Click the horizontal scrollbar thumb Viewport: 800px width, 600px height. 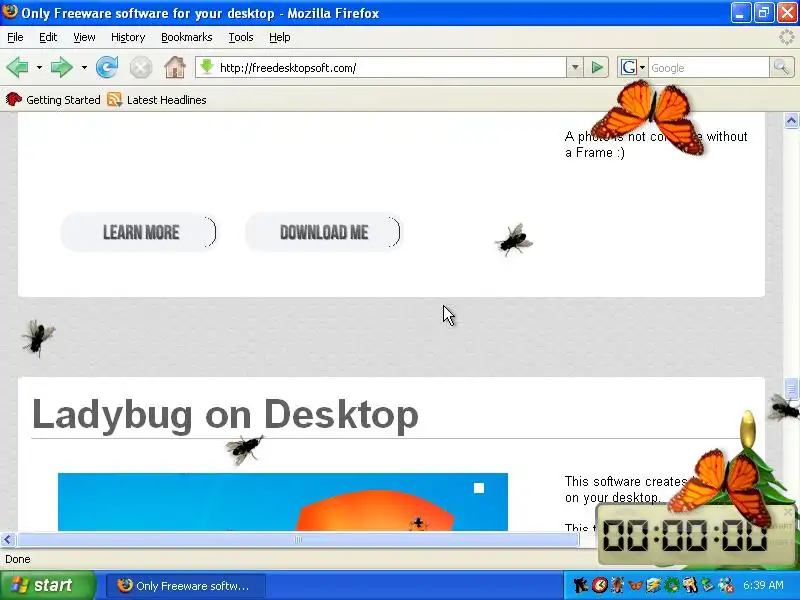[x=298, y=539]
